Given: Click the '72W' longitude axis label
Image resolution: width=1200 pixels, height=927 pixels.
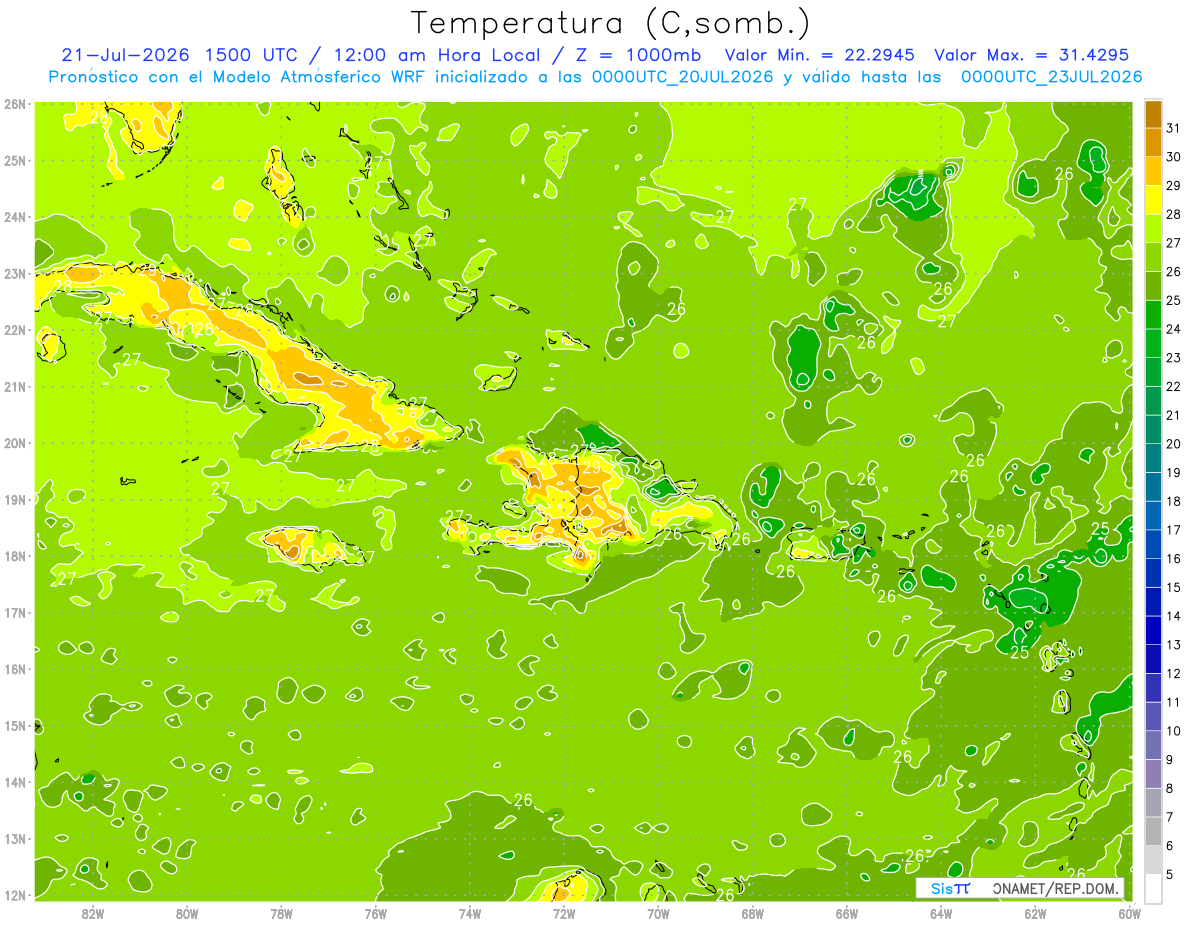Looking at the screenshot, I should click(x=564, y=913).
